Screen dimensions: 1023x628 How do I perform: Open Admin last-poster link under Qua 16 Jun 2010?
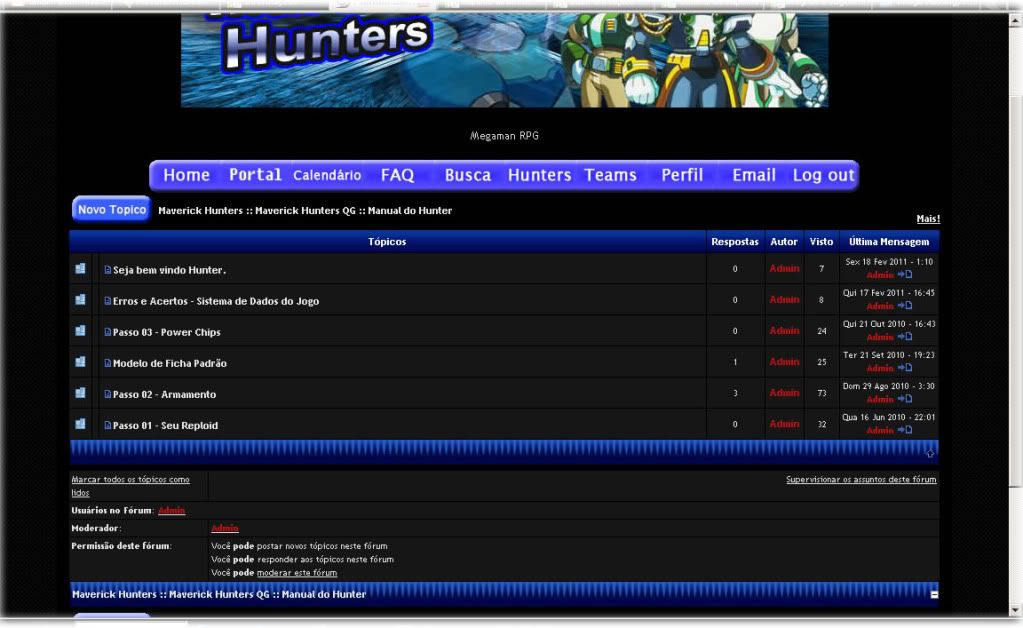click(x=880, y=430)
